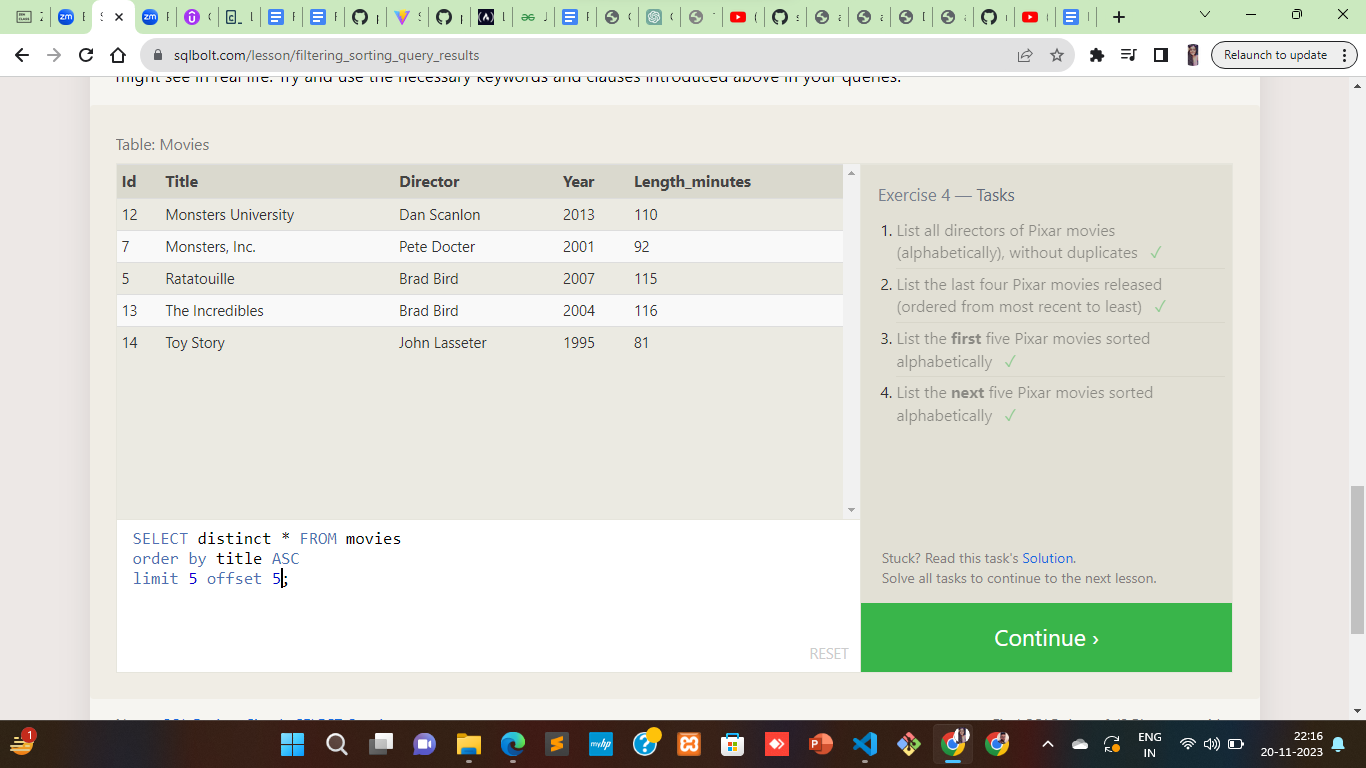Open the ENG IN language switcher
This screenshot has height=768, width=1366.
pos(1150,745)
